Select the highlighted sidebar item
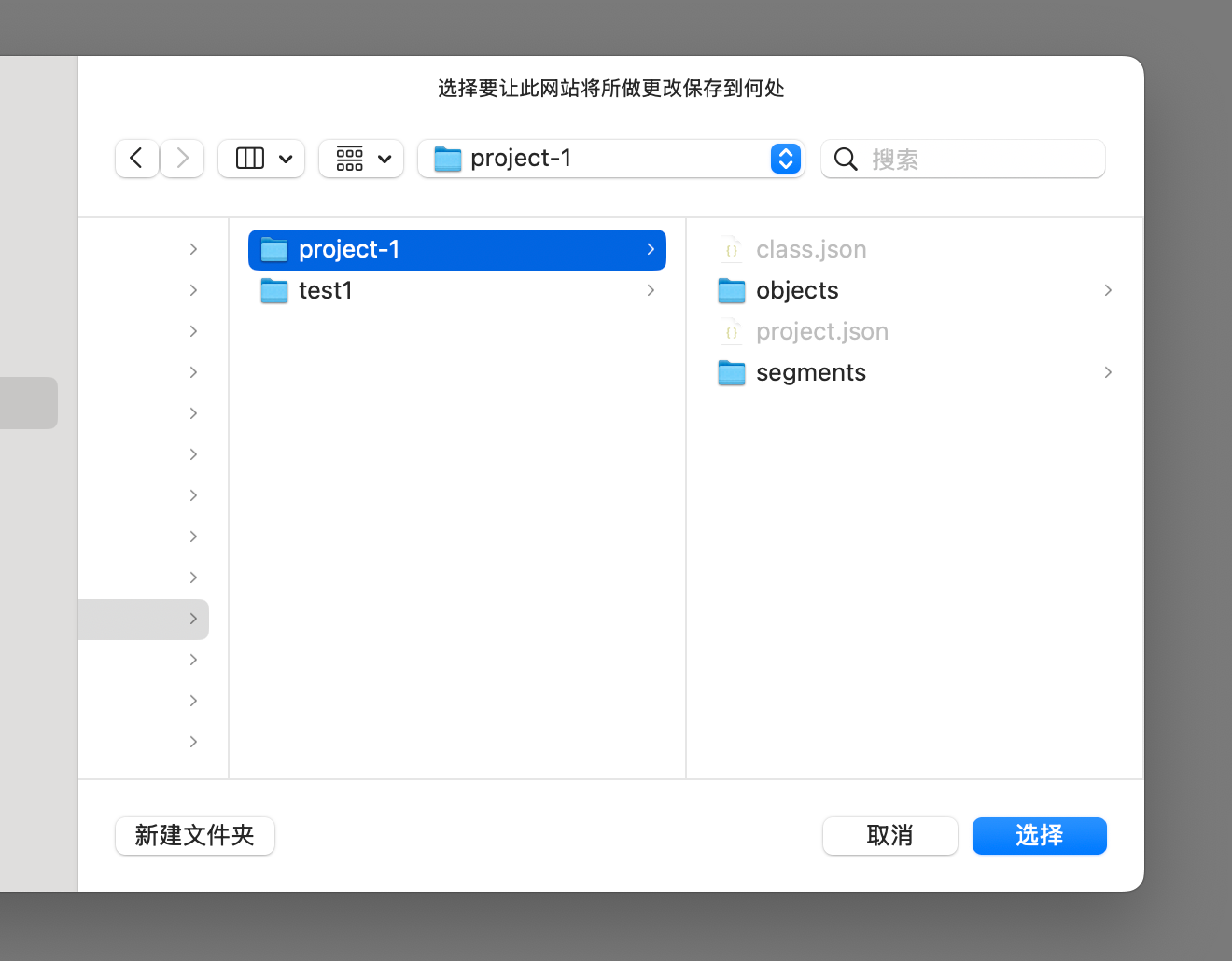The image size is (1232, 961). pyautogui.click(x=140, y=619)
